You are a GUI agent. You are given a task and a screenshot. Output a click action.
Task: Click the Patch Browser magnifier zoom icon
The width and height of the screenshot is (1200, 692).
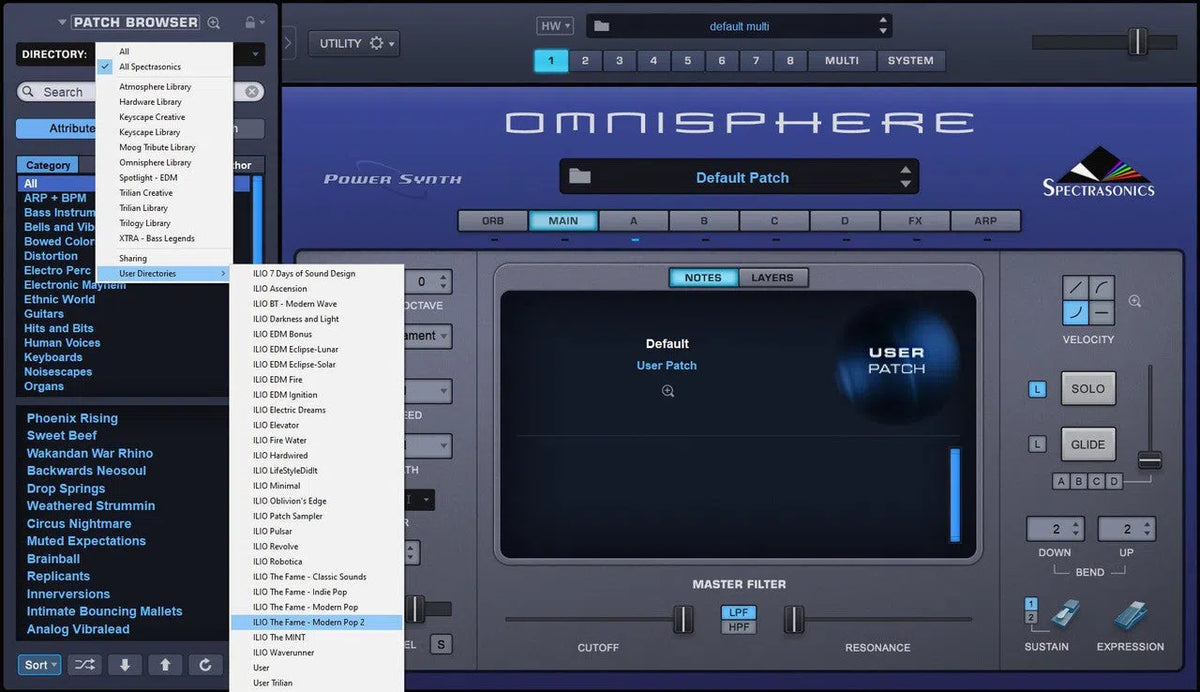(213, 22)
